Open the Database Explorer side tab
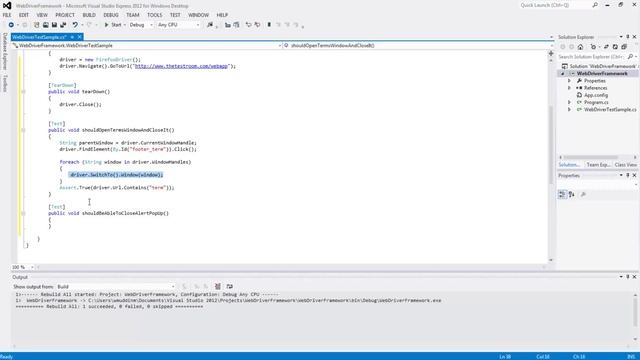Image resolution: width=640 pixels, height=360 pixels. click(5, 51)
